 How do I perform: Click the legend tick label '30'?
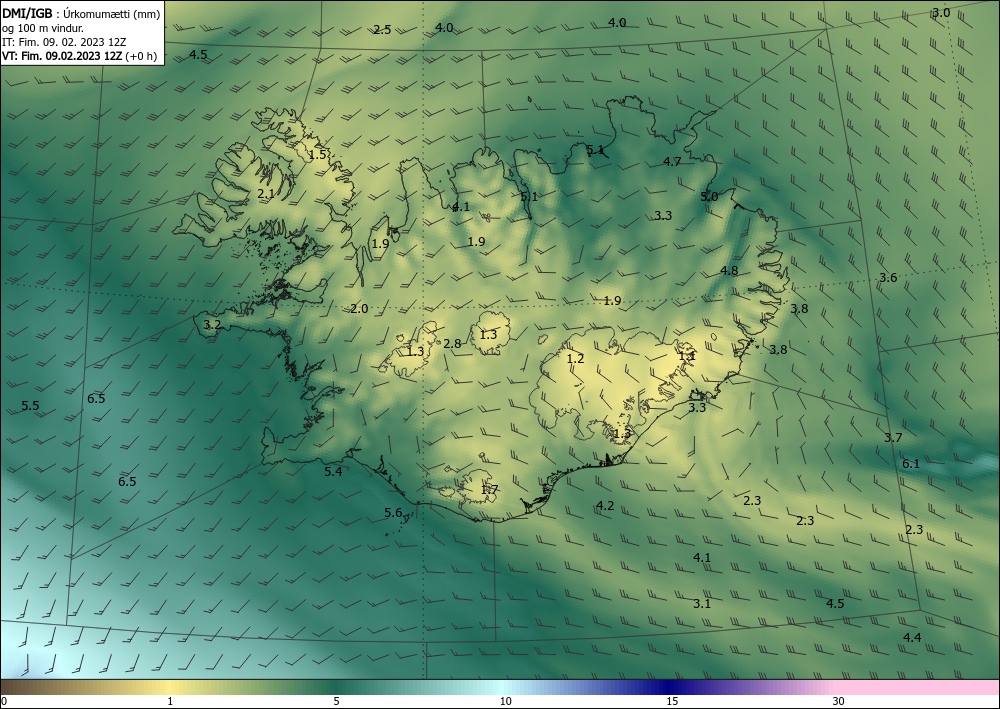(839, 702)
